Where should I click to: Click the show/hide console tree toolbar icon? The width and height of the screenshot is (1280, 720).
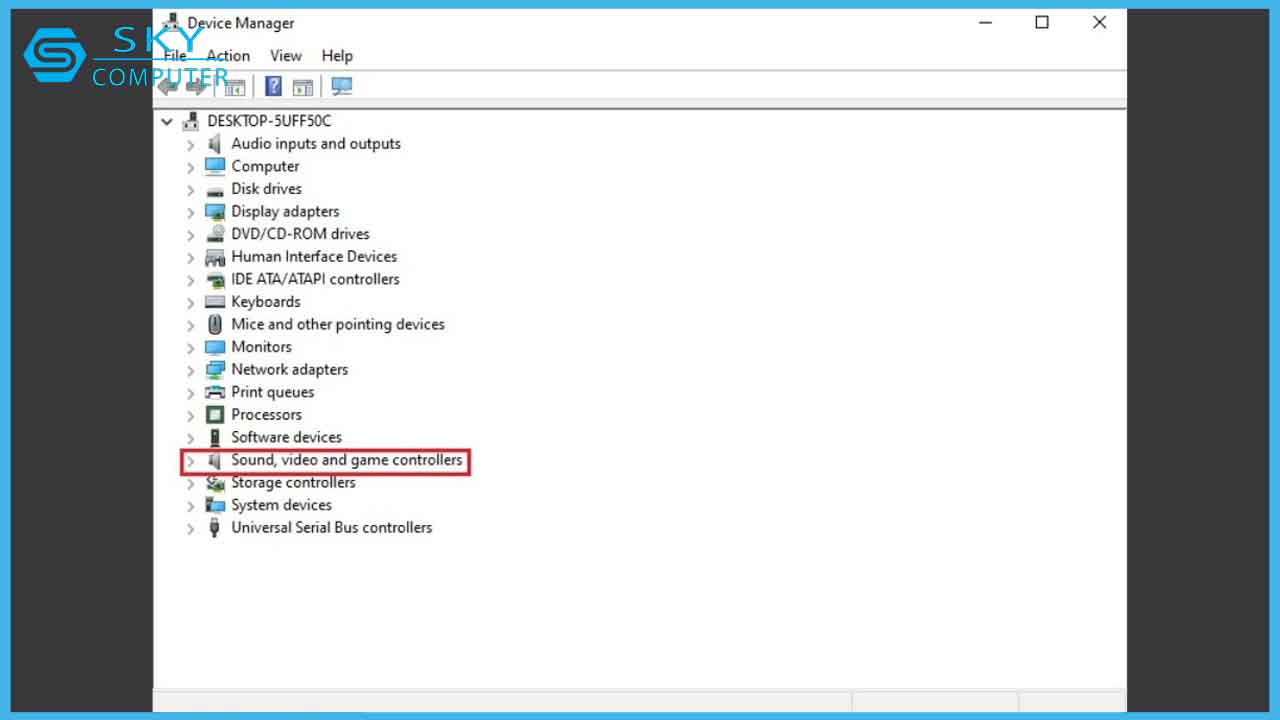pos(235,87)
